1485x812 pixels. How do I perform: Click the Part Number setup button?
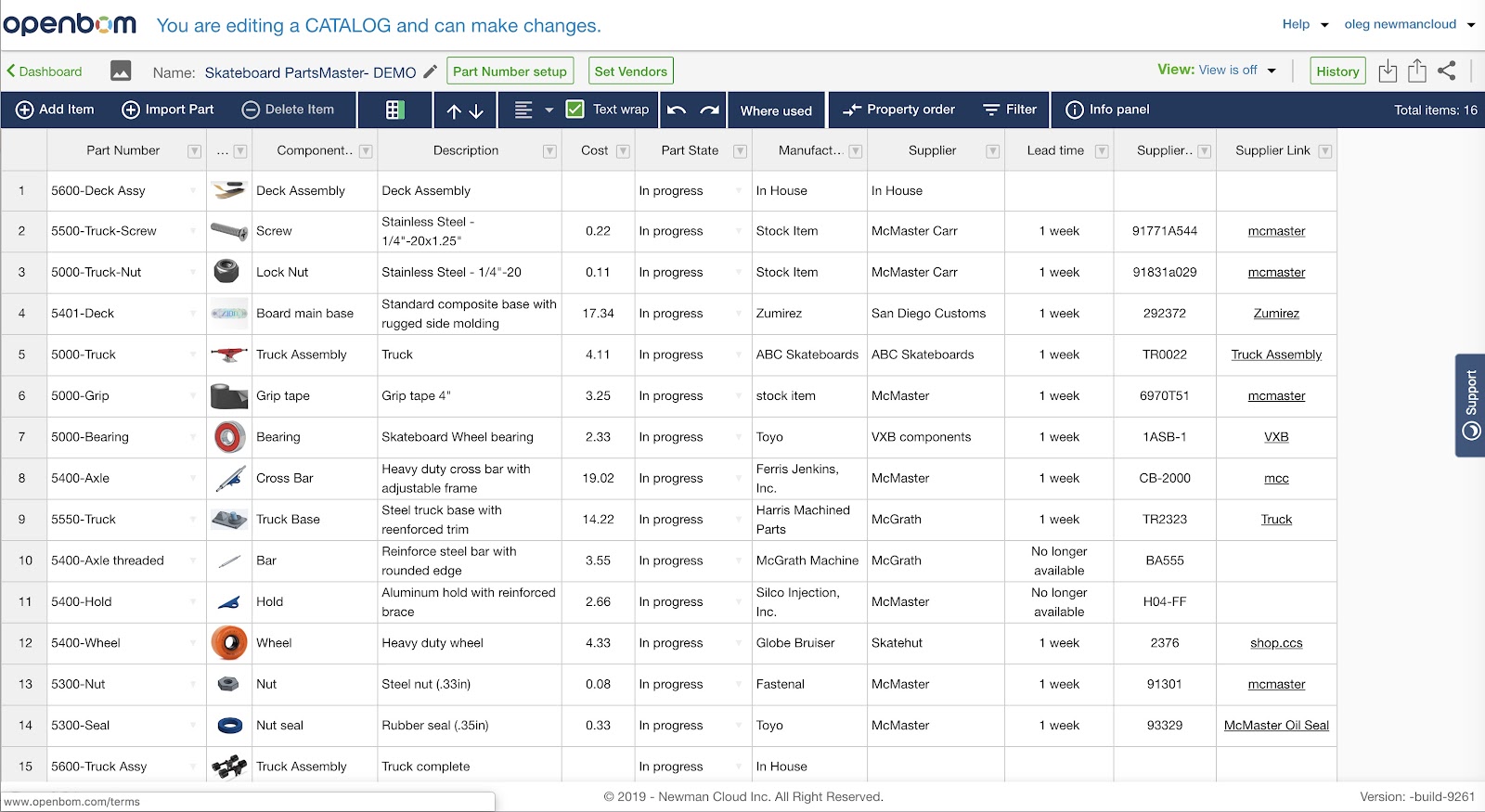click(x=510, y=71)
